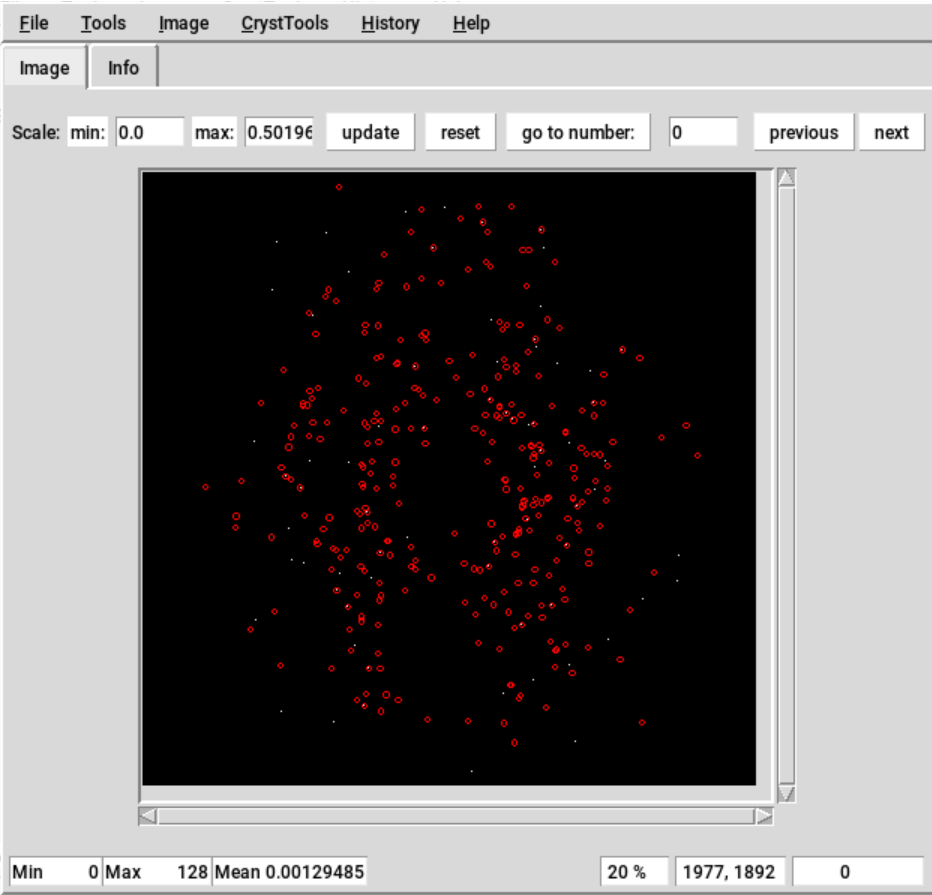932x895 pixels.
Task: Open the Help menu
Action: [471, 23]
